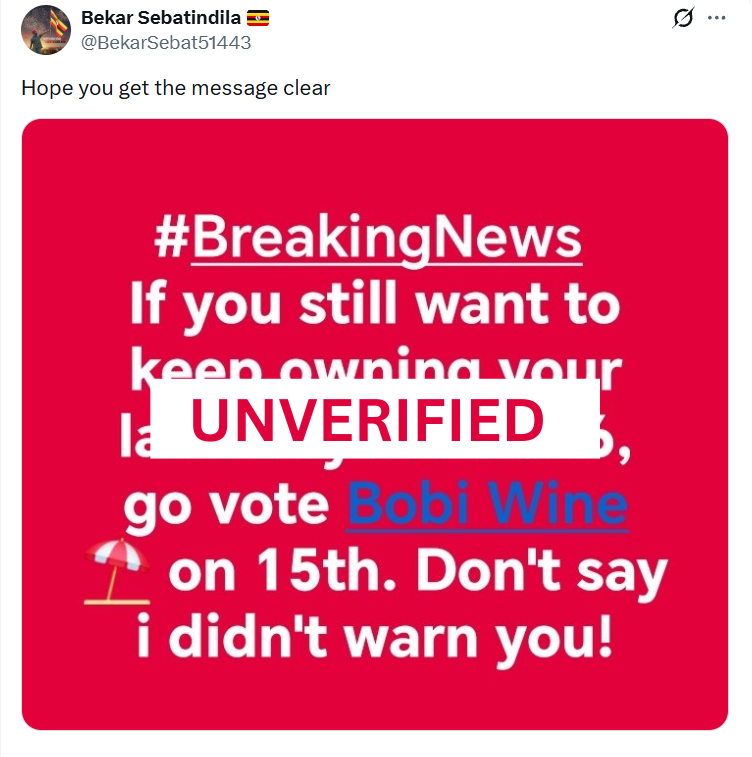This screenshot has width=752, height=757.
Task: Click the partially hidden "keep owning your" line
Action: click(376, 366)
